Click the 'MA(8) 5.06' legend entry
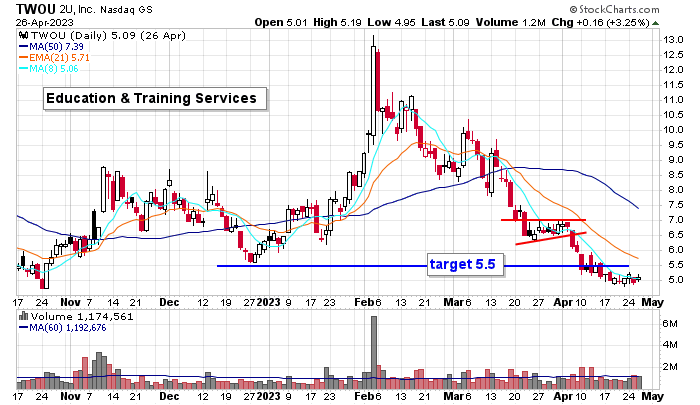The height and width of the screenshot is (405, 700). tap(49, 69)
